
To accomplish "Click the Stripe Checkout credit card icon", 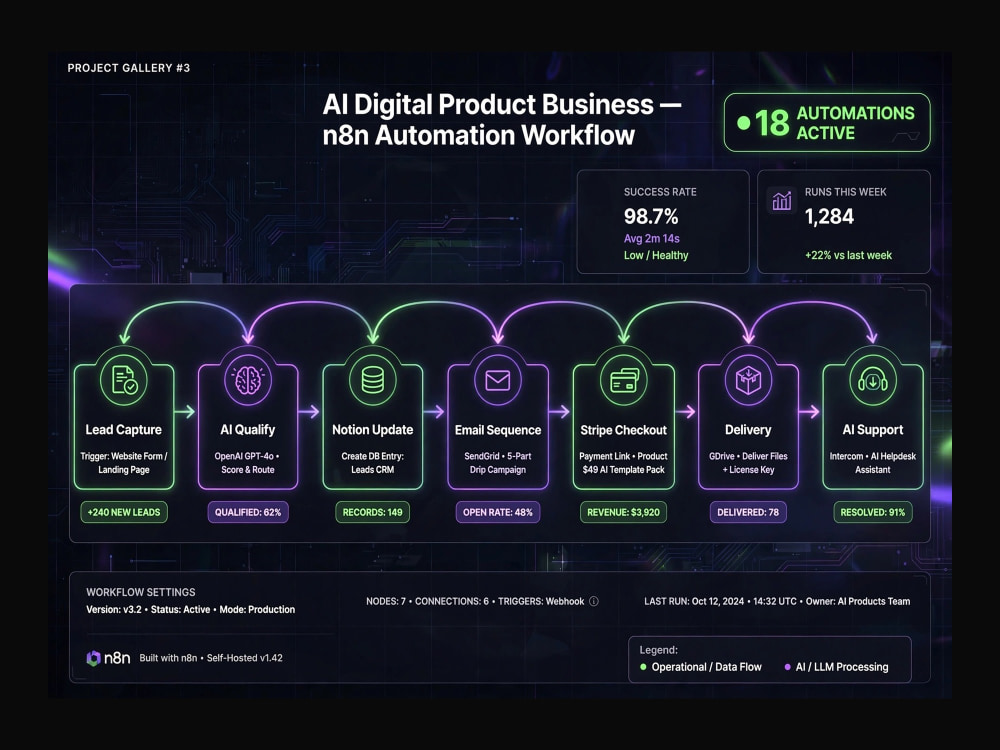I will 624,380.
